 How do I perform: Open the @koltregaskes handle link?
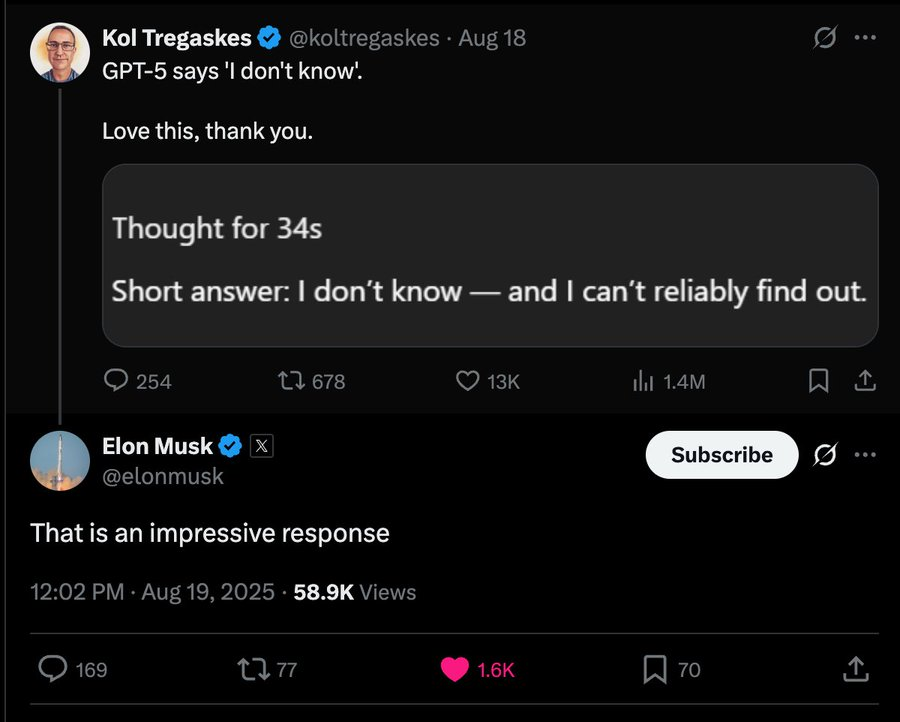364,38
